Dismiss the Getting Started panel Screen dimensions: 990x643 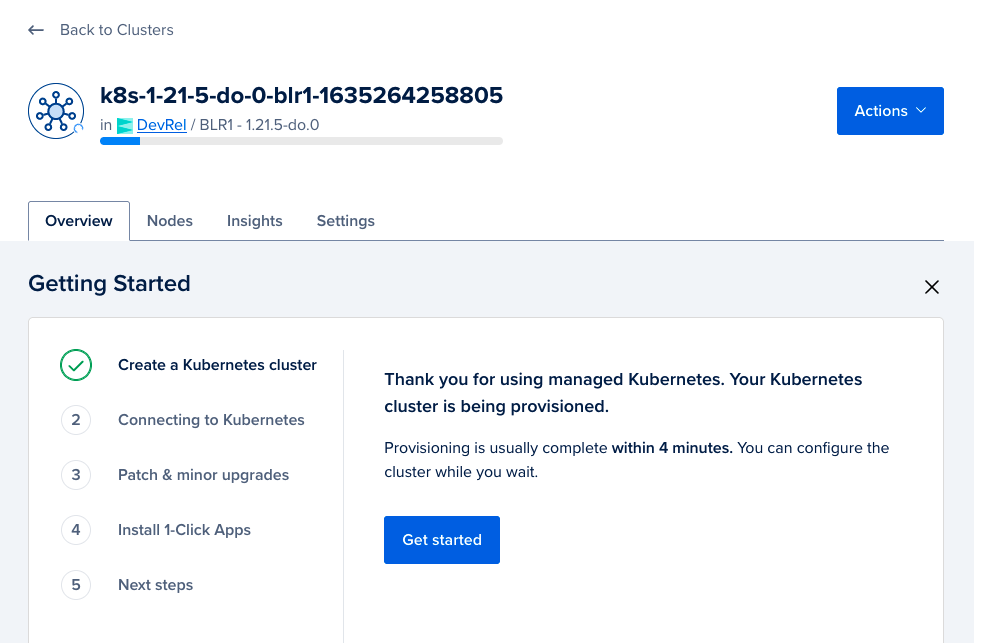tap(931, 287)
